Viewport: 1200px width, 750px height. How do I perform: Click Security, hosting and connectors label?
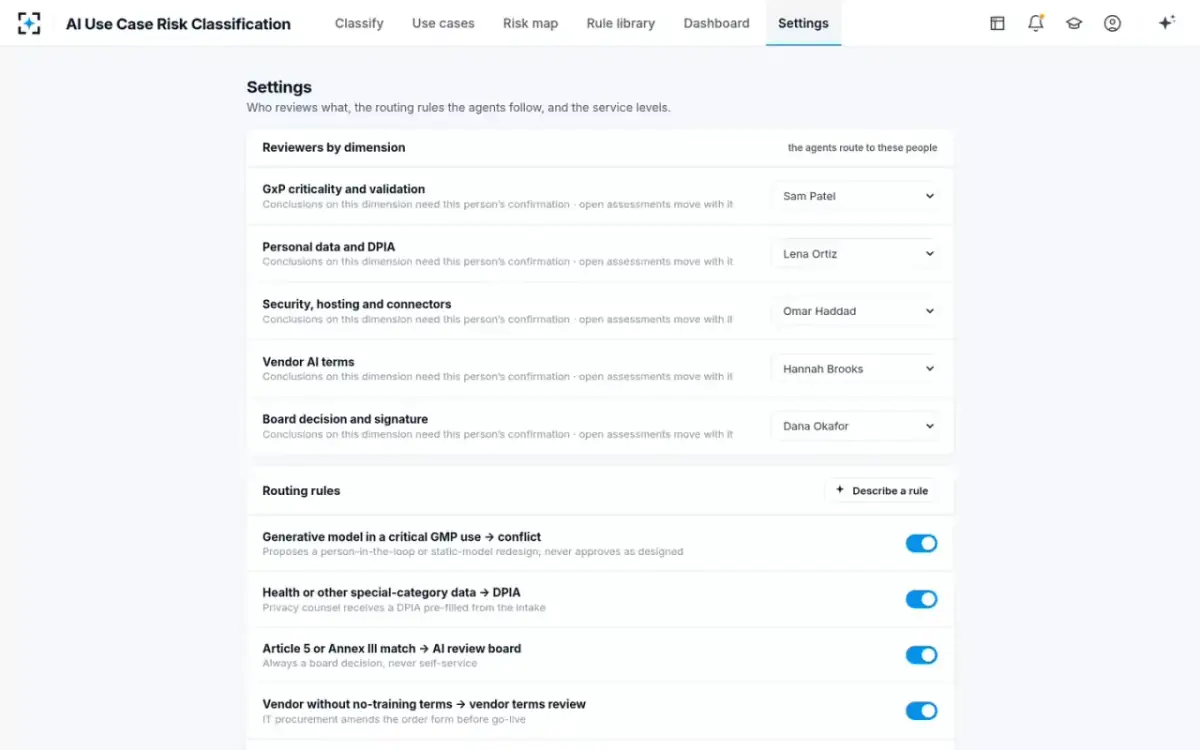[356, 304]
